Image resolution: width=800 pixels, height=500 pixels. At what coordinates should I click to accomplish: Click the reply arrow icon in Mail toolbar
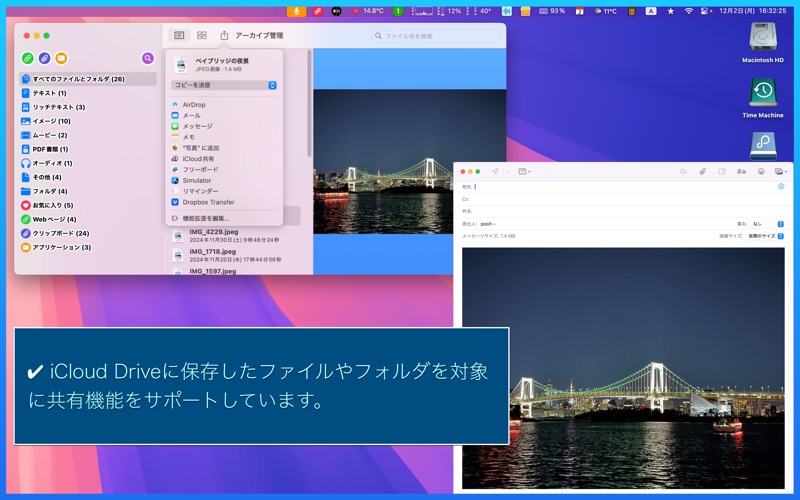[x=683, y=171]
